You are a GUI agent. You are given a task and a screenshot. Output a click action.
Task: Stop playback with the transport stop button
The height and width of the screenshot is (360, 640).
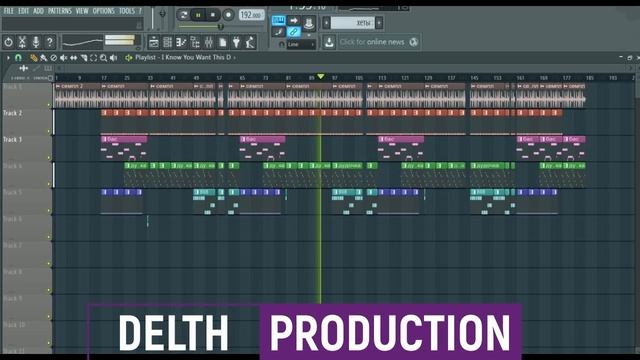click(213, 15)
